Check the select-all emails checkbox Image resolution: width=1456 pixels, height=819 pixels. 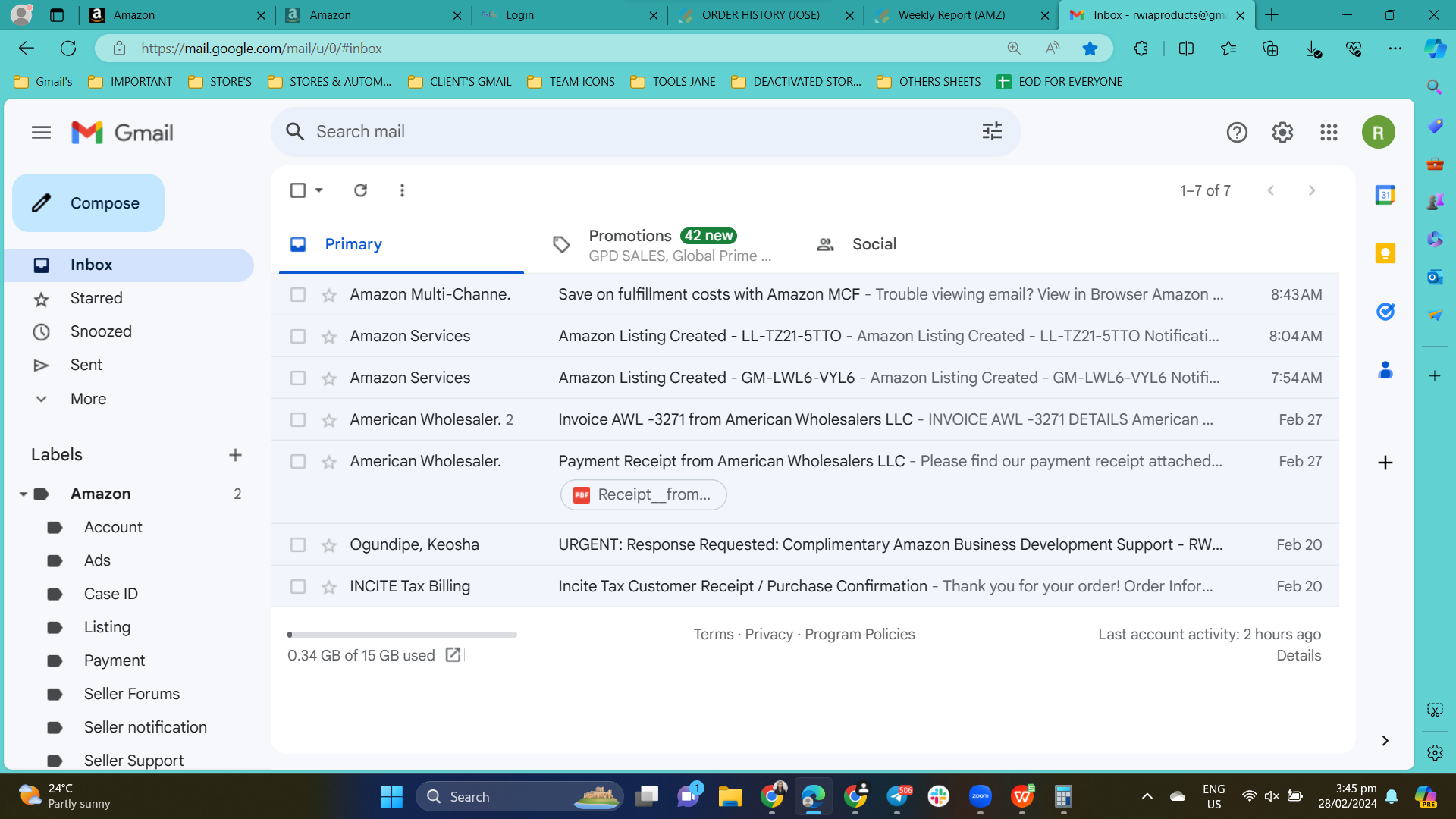pos(298,190)
